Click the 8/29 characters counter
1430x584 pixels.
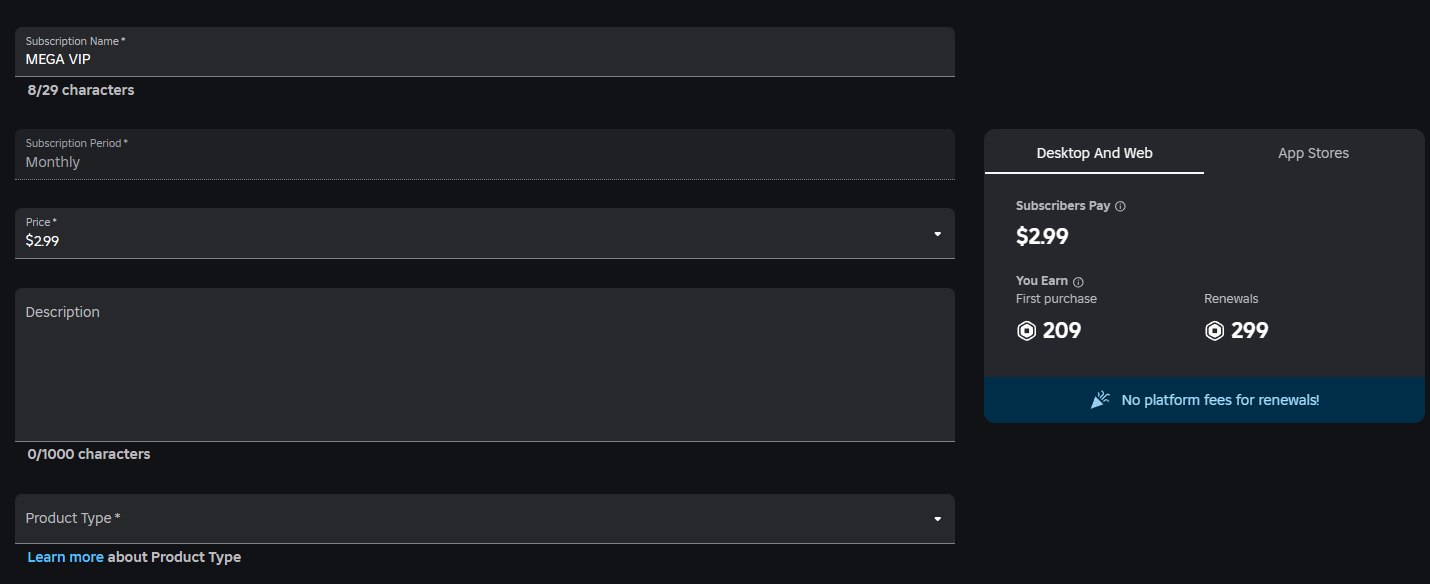[80, 89]
